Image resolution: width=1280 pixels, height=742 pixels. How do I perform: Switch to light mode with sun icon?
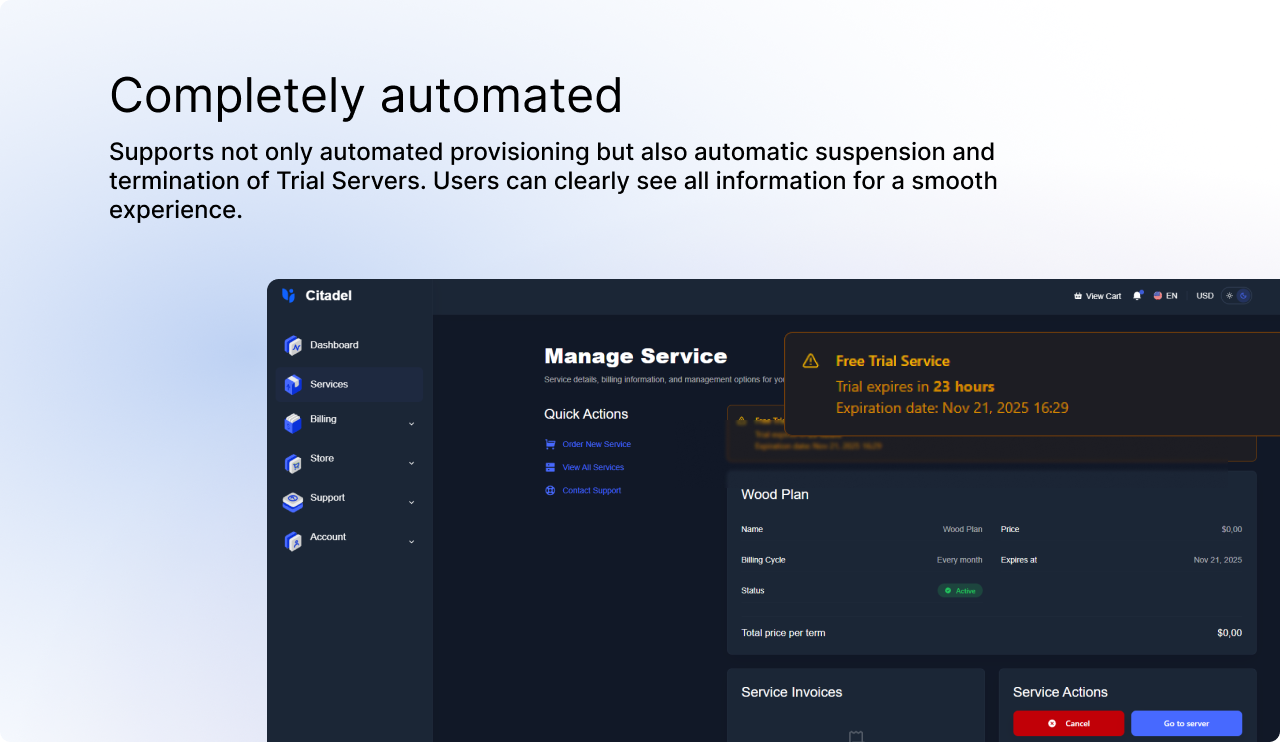click(x=1230, y=296)
